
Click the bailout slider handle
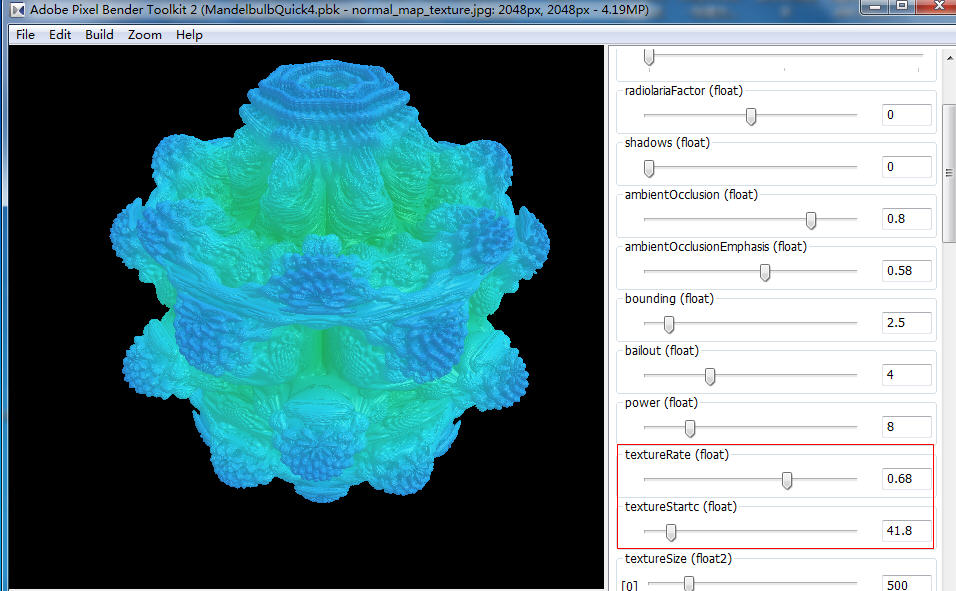point(710,376)
